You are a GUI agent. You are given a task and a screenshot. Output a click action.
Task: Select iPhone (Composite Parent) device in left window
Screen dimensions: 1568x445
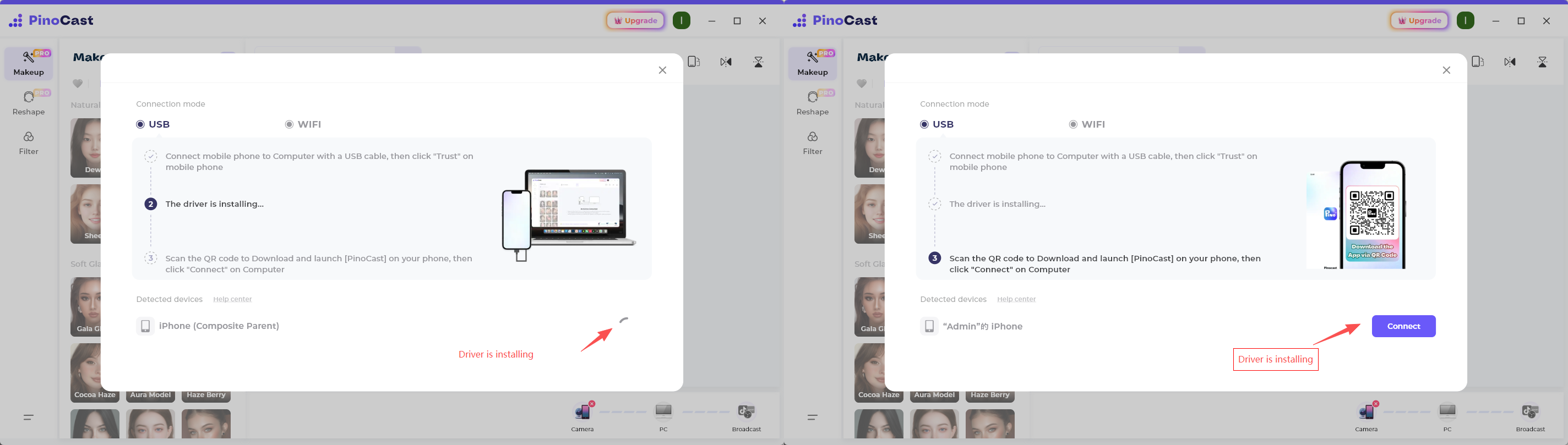pos(219,326)
